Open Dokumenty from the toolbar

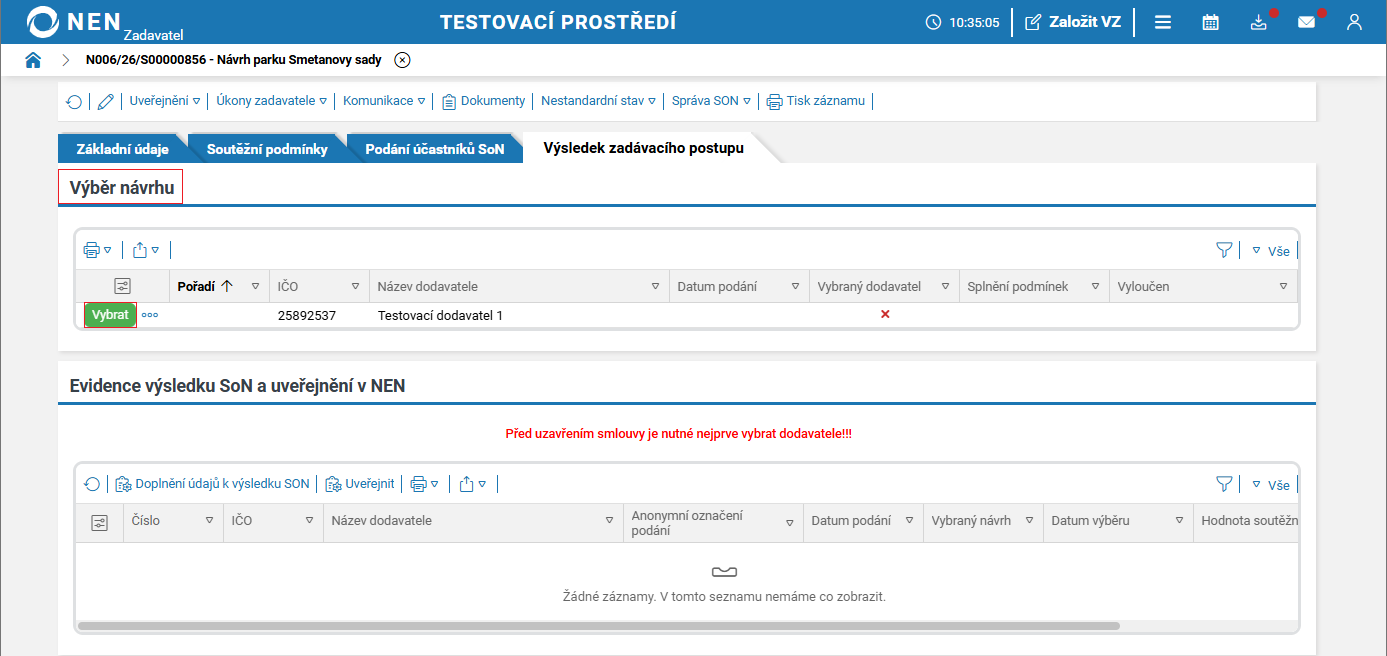pos(483,101)
